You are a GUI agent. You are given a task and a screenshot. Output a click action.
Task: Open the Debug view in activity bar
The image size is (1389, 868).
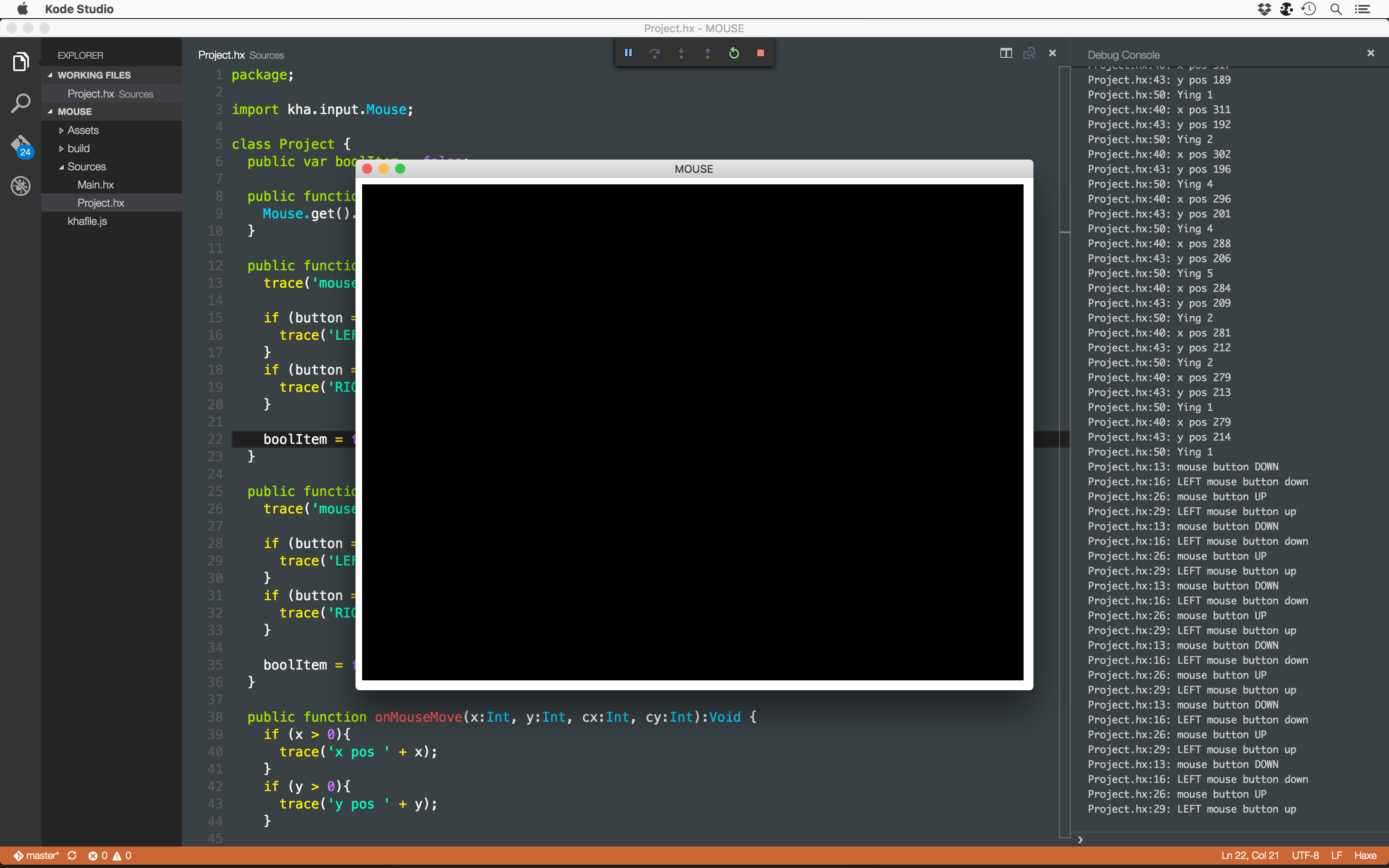pyautogui.click(x=21, y=186)
